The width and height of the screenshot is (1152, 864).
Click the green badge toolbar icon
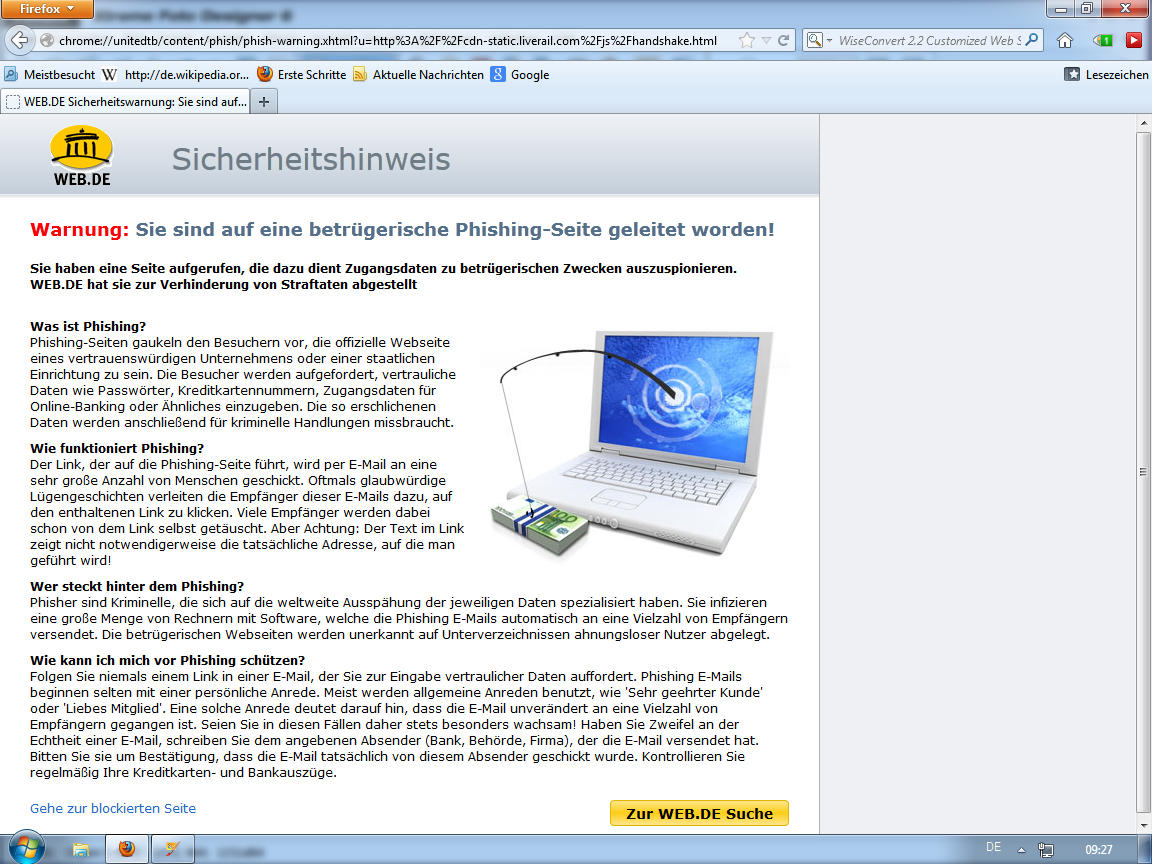1103,40
